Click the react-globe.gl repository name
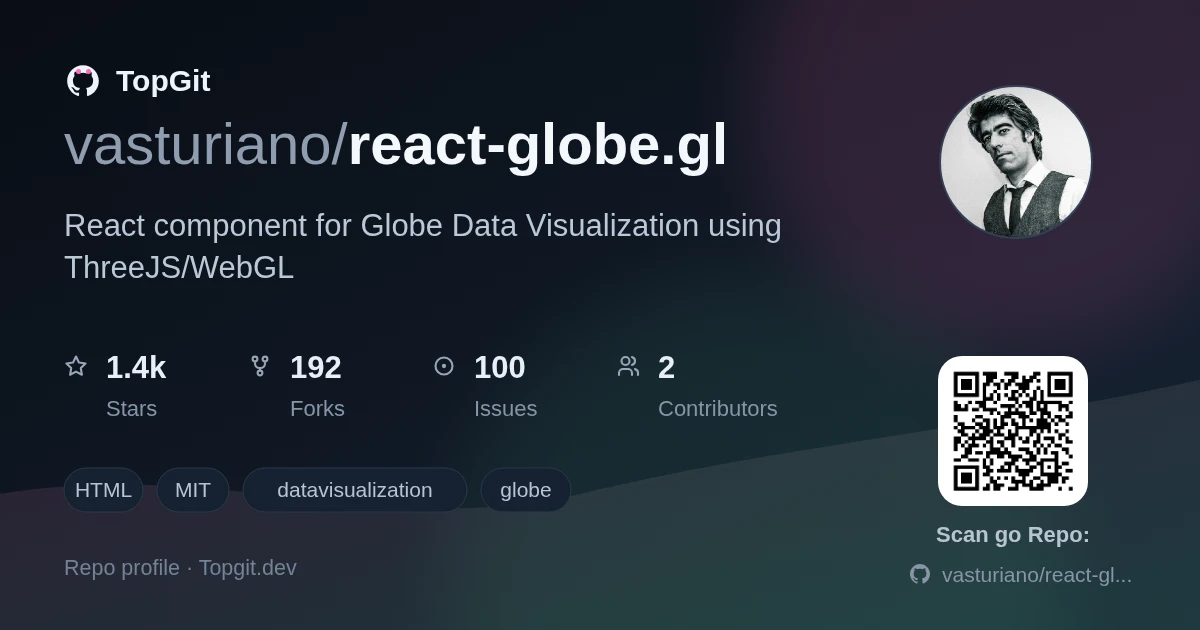1200x630 pixels. (537, 146)
